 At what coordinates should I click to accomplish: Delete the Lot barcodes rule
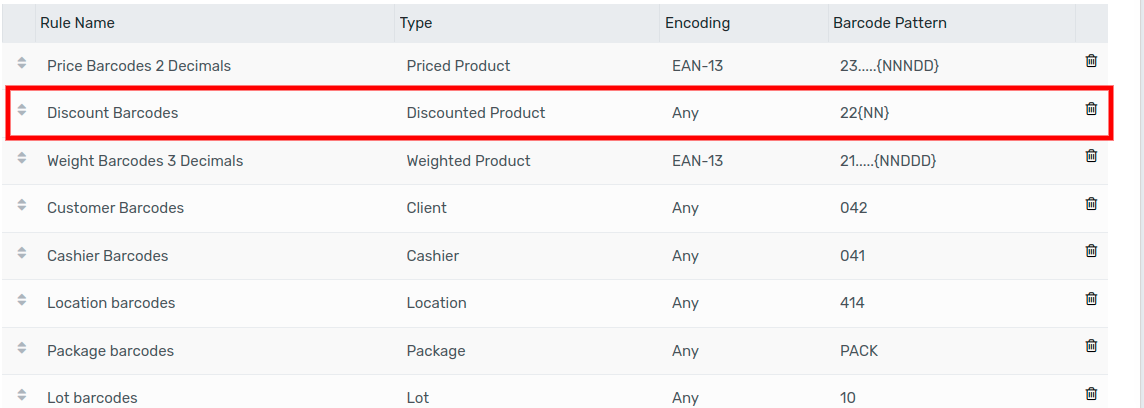click(x=1091, y=394)
